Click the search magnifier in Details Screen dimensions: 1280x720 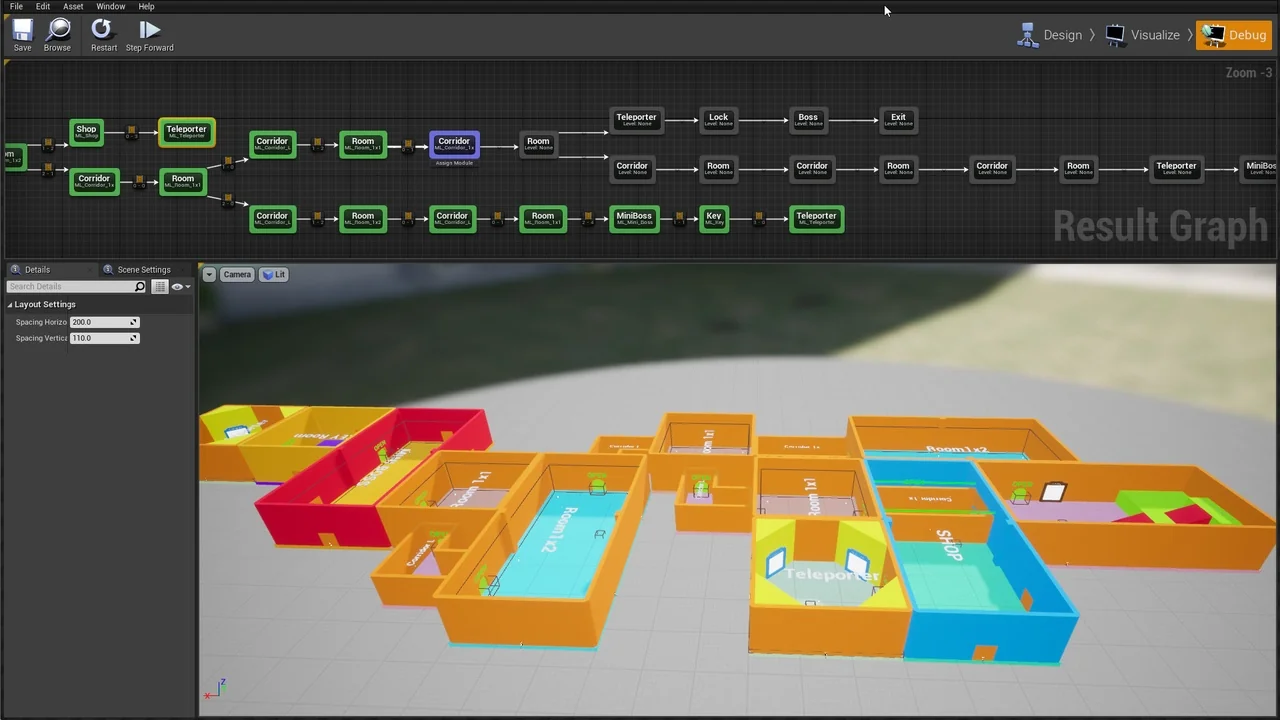click(140, 287)
